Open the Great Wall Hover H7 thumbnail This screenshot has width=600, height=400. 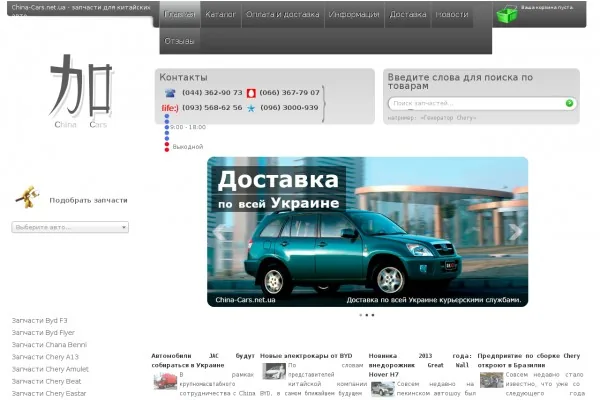pos(382,390)
